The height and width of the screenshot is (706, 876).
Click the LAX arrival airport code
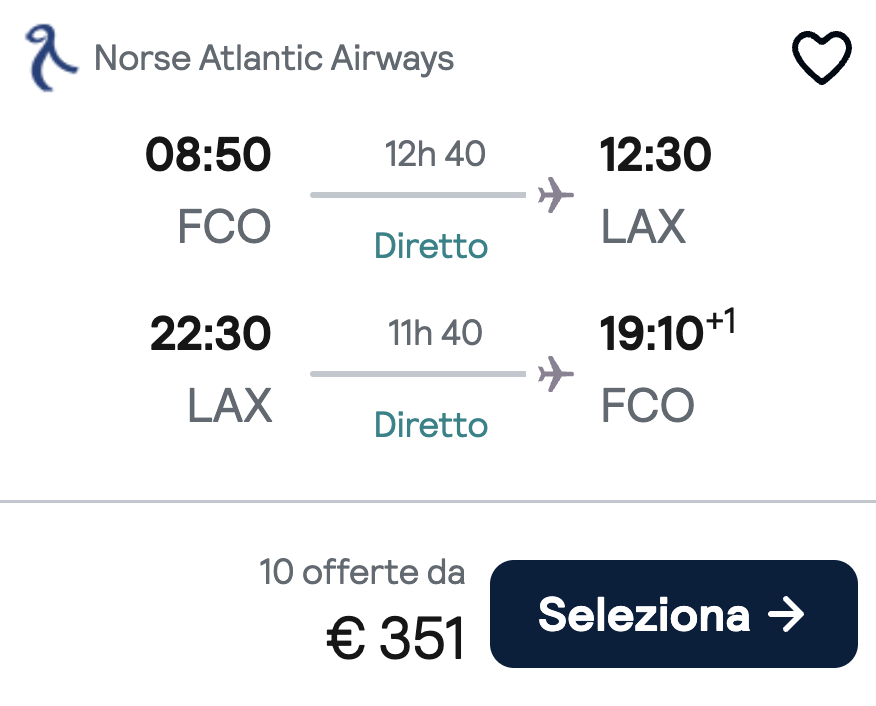click(644, 226)
